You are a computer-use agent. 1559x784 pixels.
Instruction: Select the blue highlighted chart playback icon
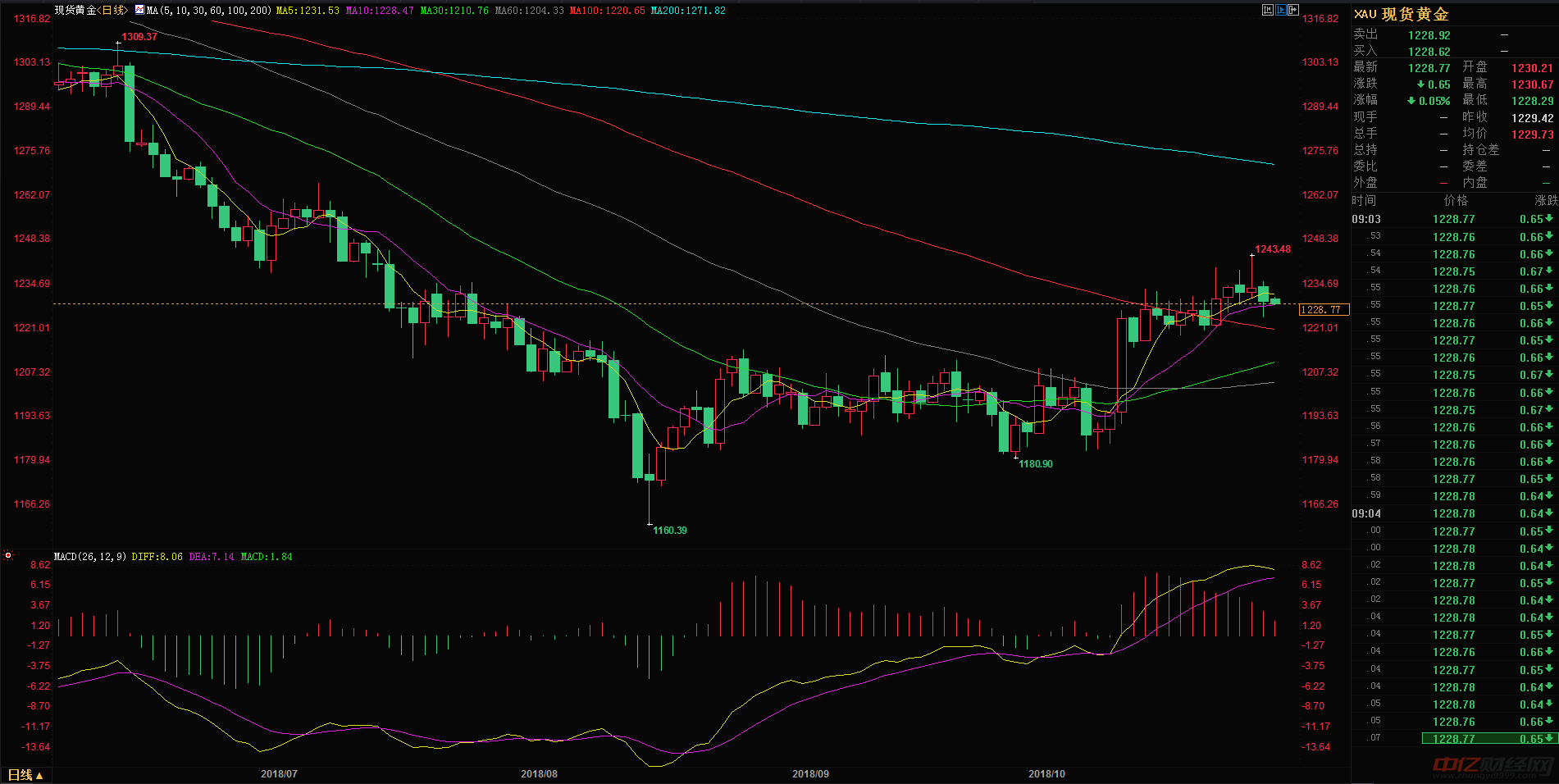(1280, 10)
